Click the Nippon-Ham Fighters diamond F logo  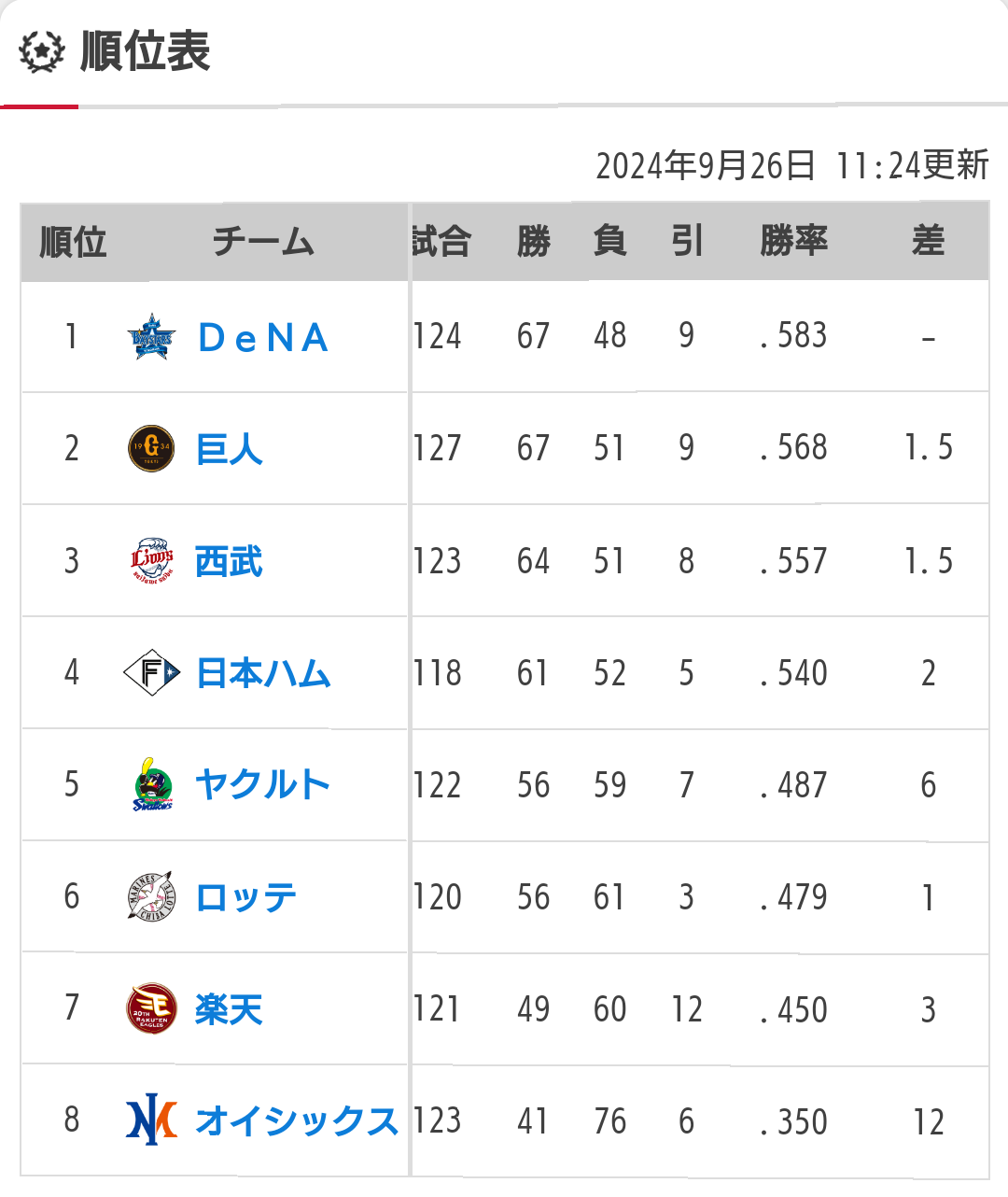coord(152,672)
